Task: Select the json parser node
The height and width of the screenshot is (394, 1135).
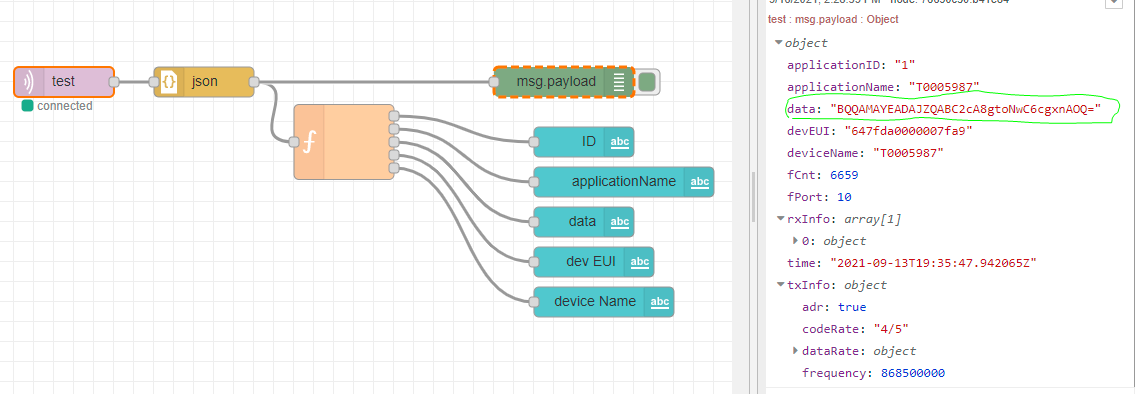Action: (204, 82)
